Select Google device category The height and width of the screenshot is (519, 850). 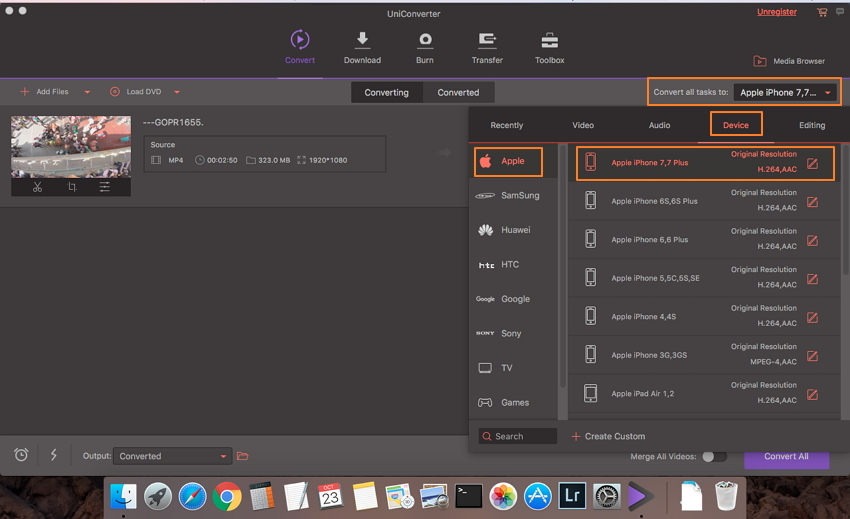point(513,299)
